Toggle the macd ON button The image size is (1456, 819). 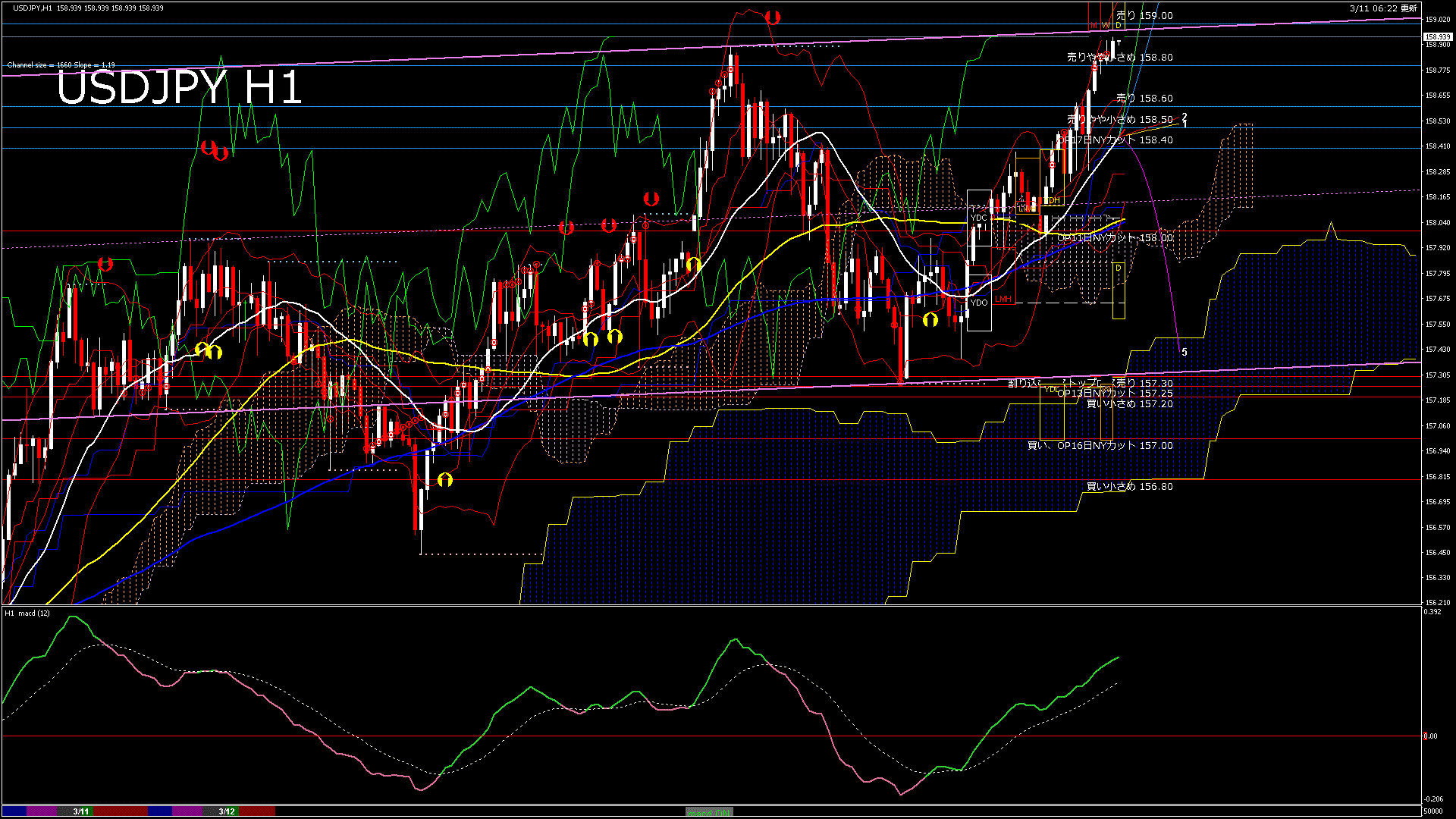coord(709,812)
